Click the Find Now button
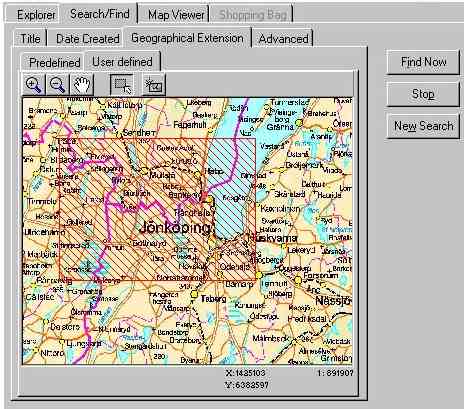 pyautogui.click(x=423, y=62)
